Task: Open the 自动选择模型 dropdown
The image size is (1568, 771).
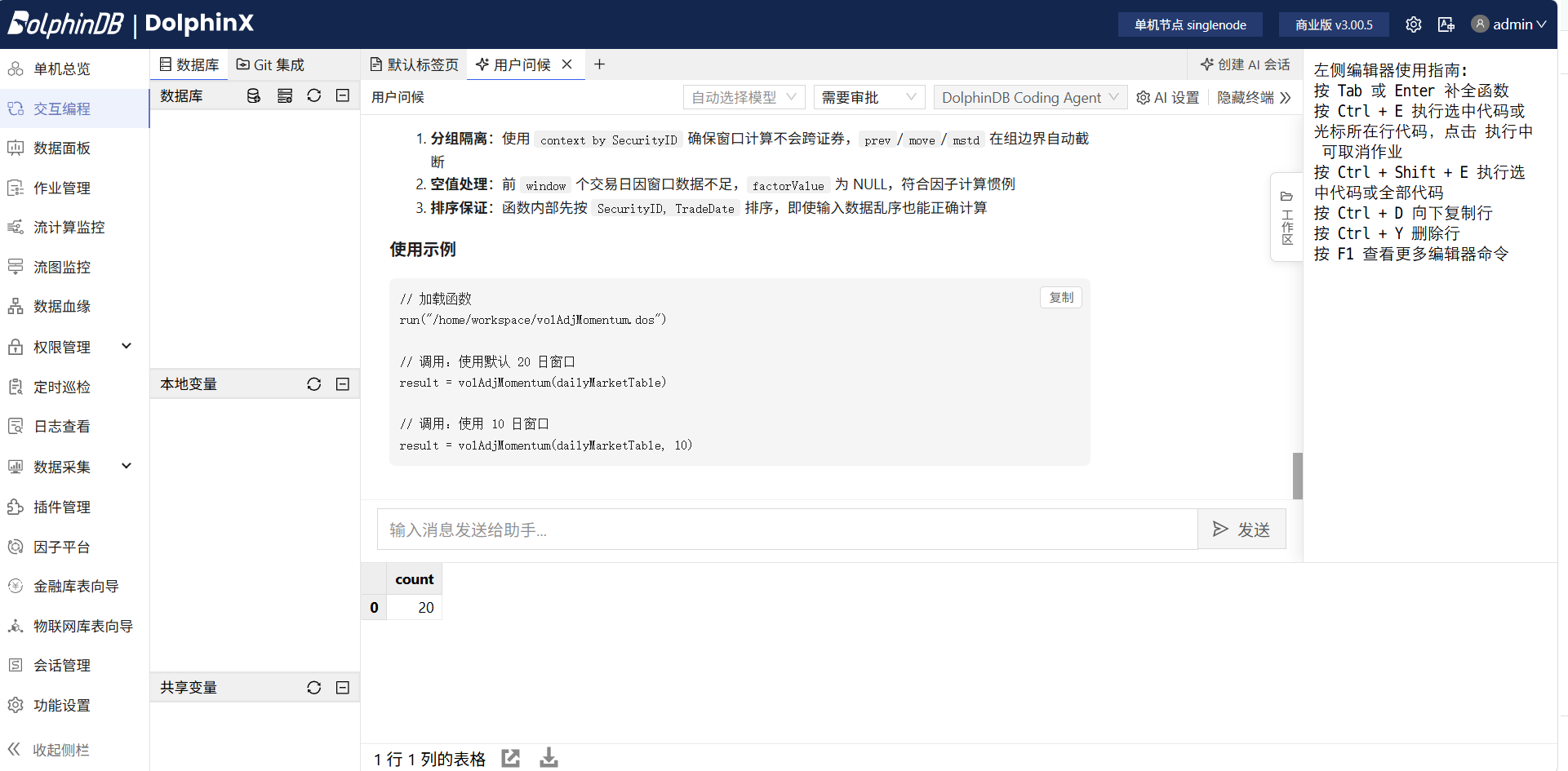Action: [x=744, y=97]
